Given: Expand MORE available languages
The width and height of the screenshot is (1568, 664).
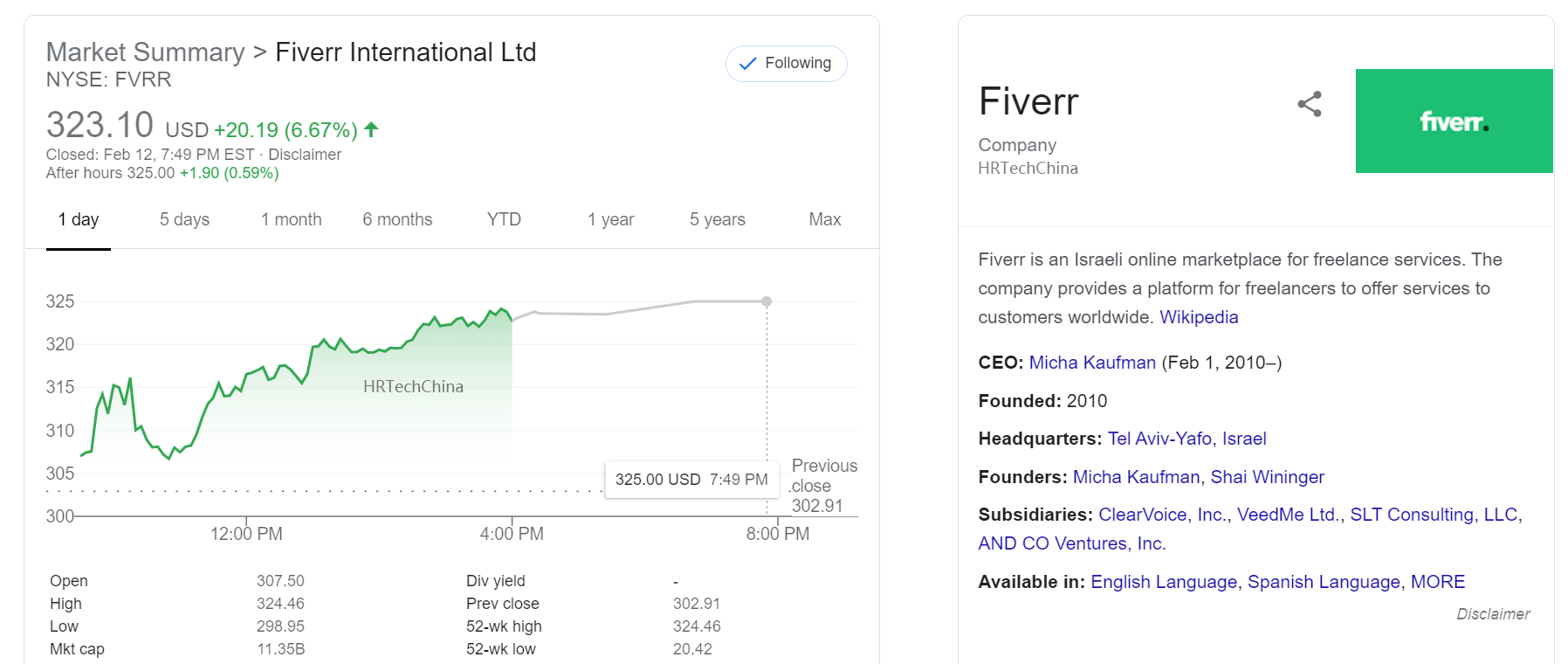Looking at the screenshot, I should [1437, 582].
